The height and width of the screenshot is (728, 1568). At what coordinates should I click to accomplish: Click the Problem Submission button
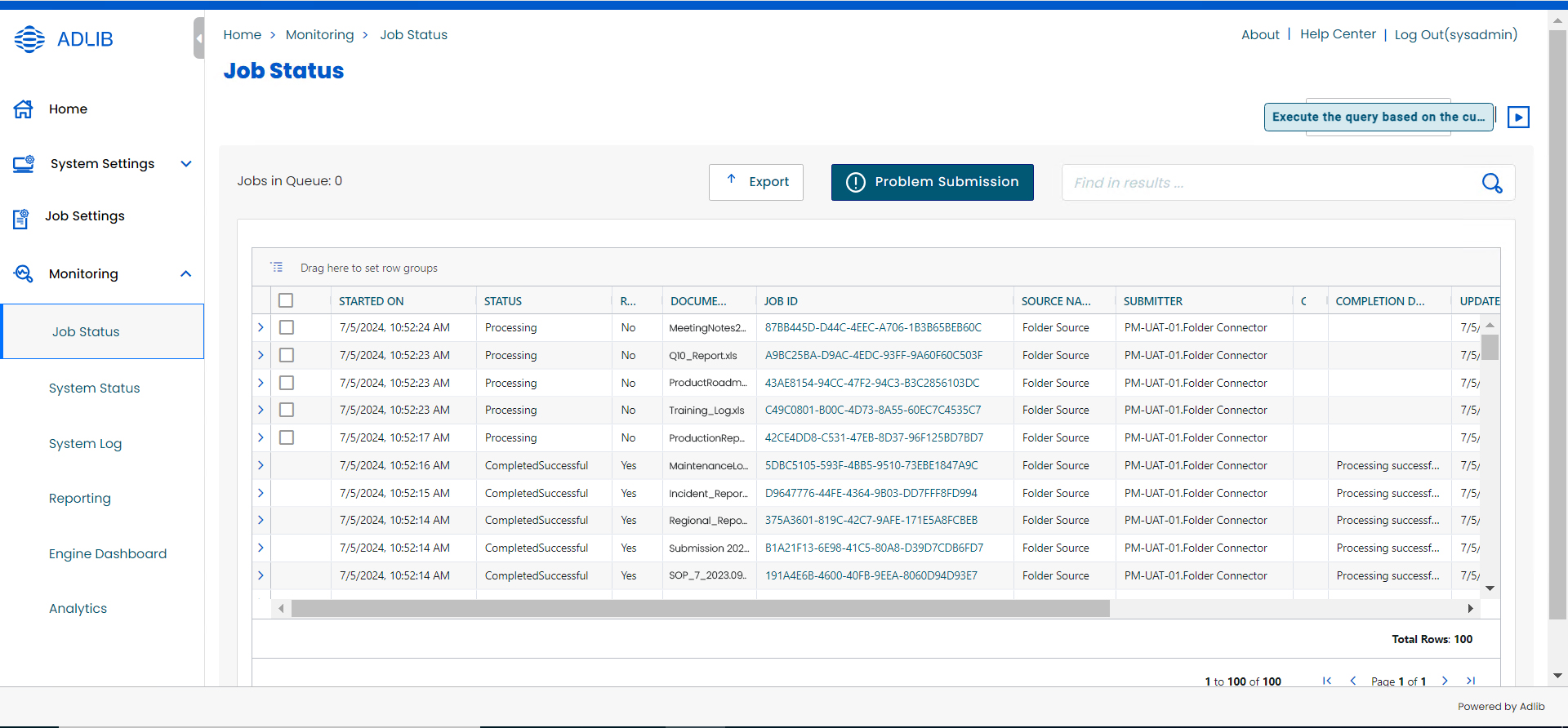pos(933,182)
